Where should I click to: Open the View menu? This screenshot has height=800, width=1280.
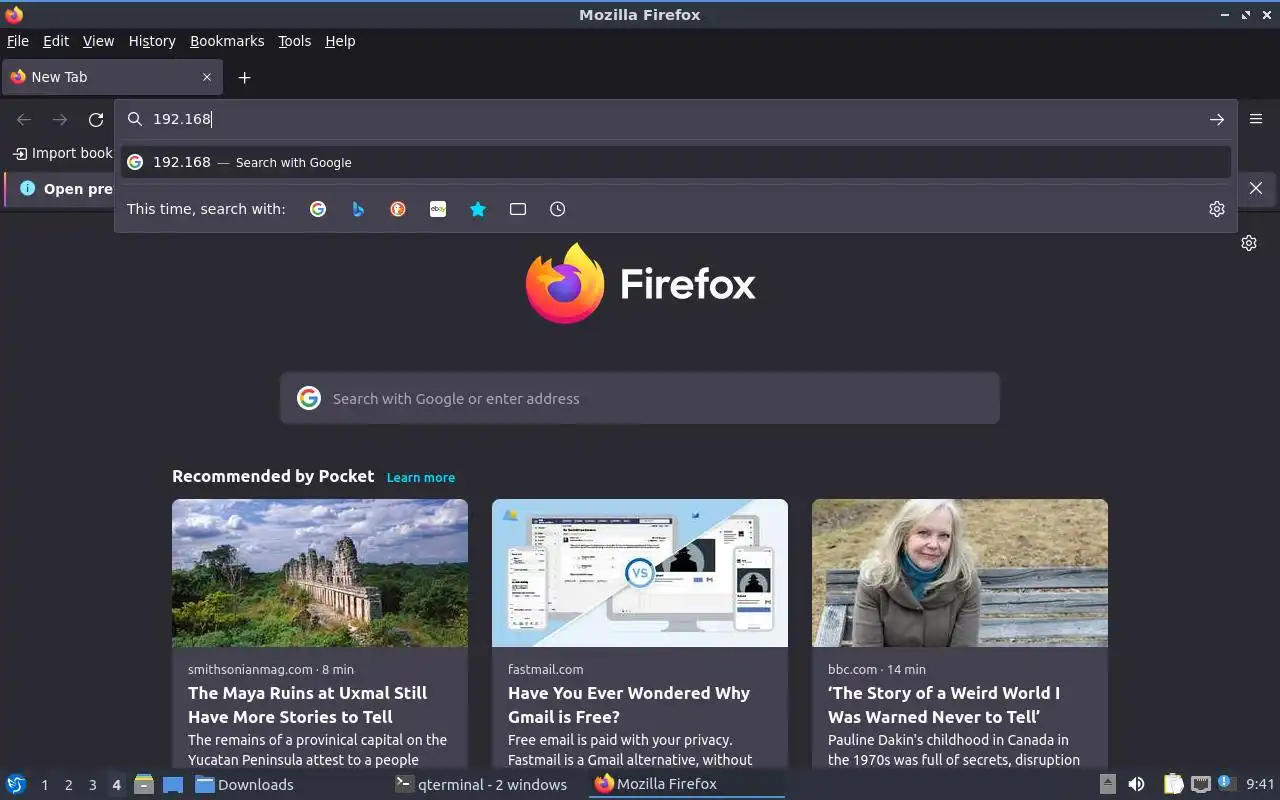point(98,41)
